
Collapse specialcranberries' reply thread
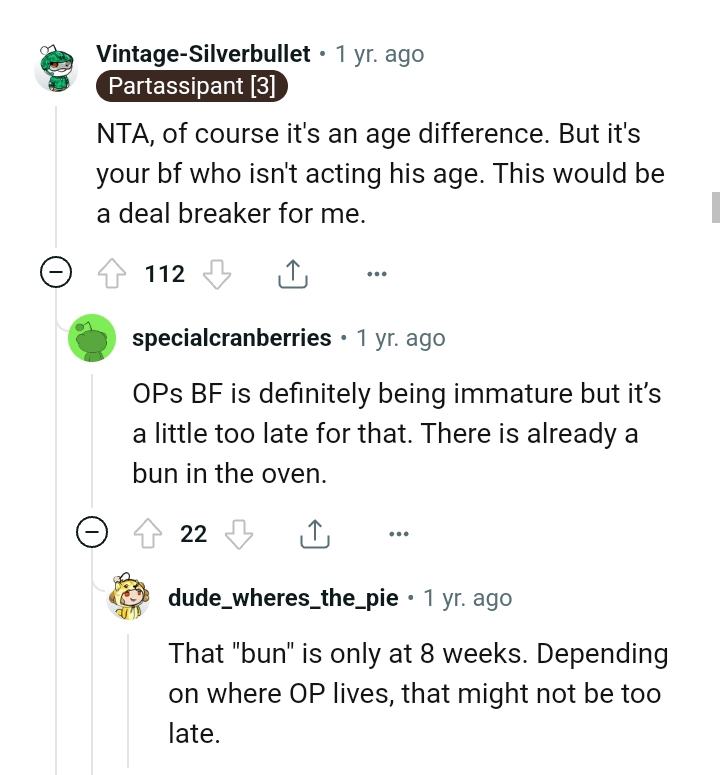(x=93, y=535)
